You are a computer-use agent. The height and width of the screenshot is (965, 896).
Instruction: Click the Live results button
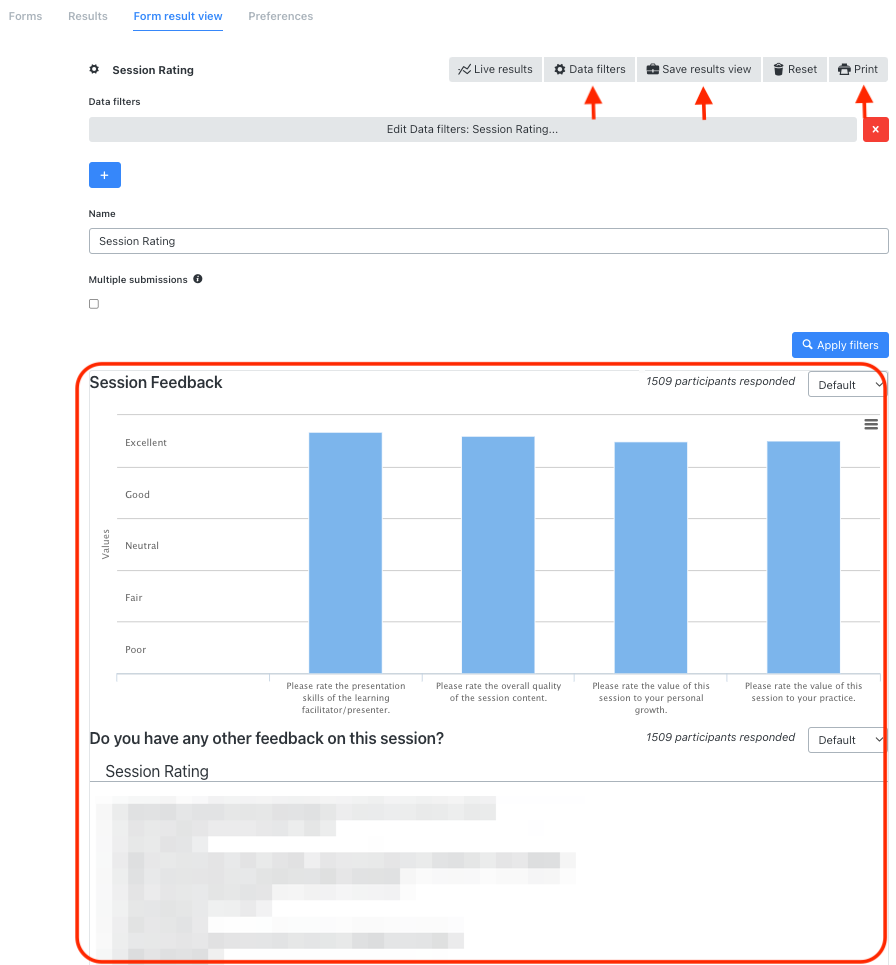[x=495, y=70]
